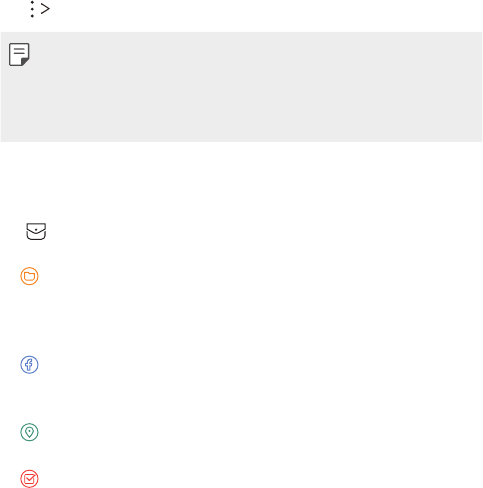483x488 pixels.
Task: Open the three-dot more options menu
Action: click(x=32, y=9)
